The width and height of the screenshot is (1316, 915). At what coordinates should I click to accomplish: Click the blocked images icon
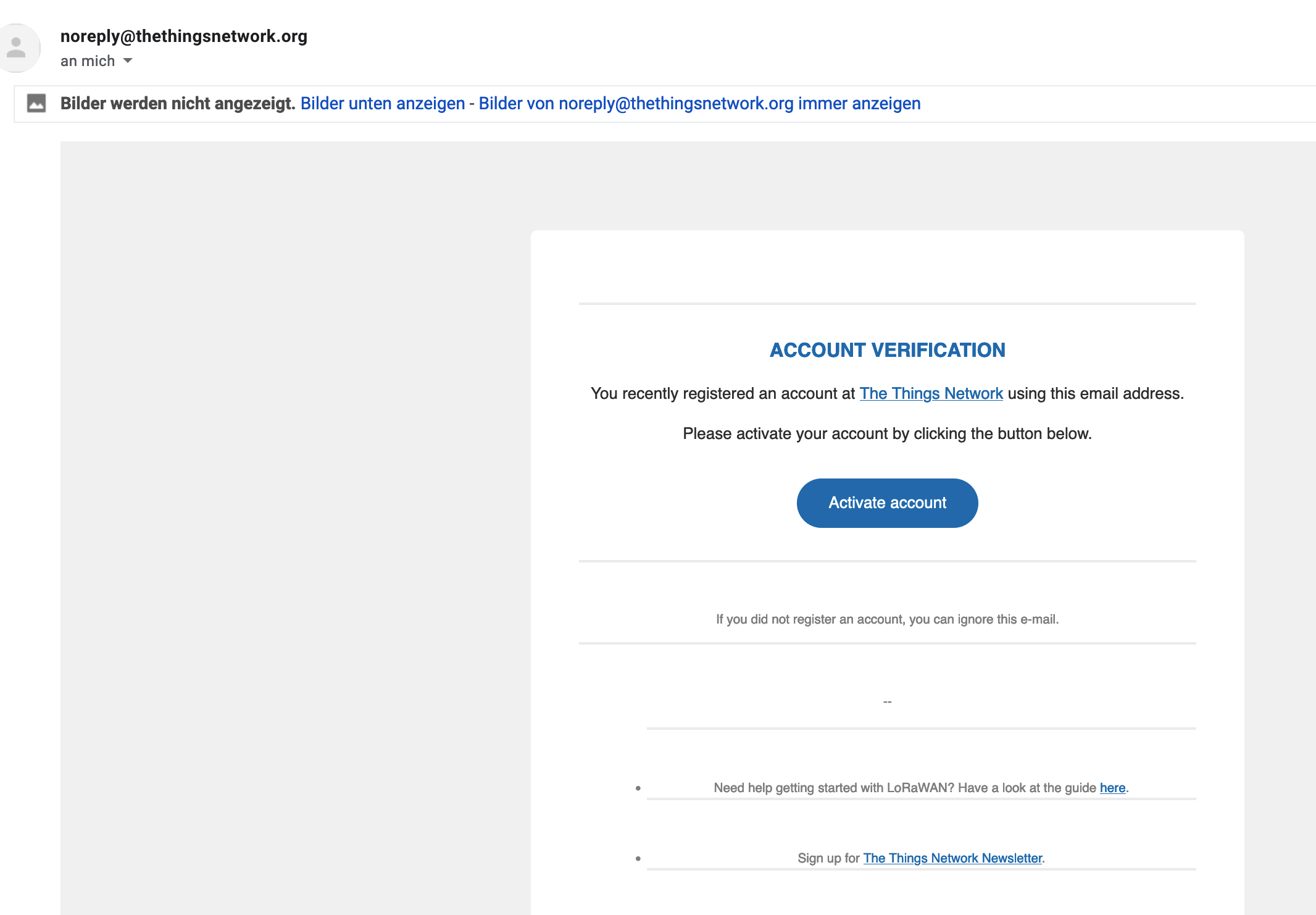pos(36,103)
